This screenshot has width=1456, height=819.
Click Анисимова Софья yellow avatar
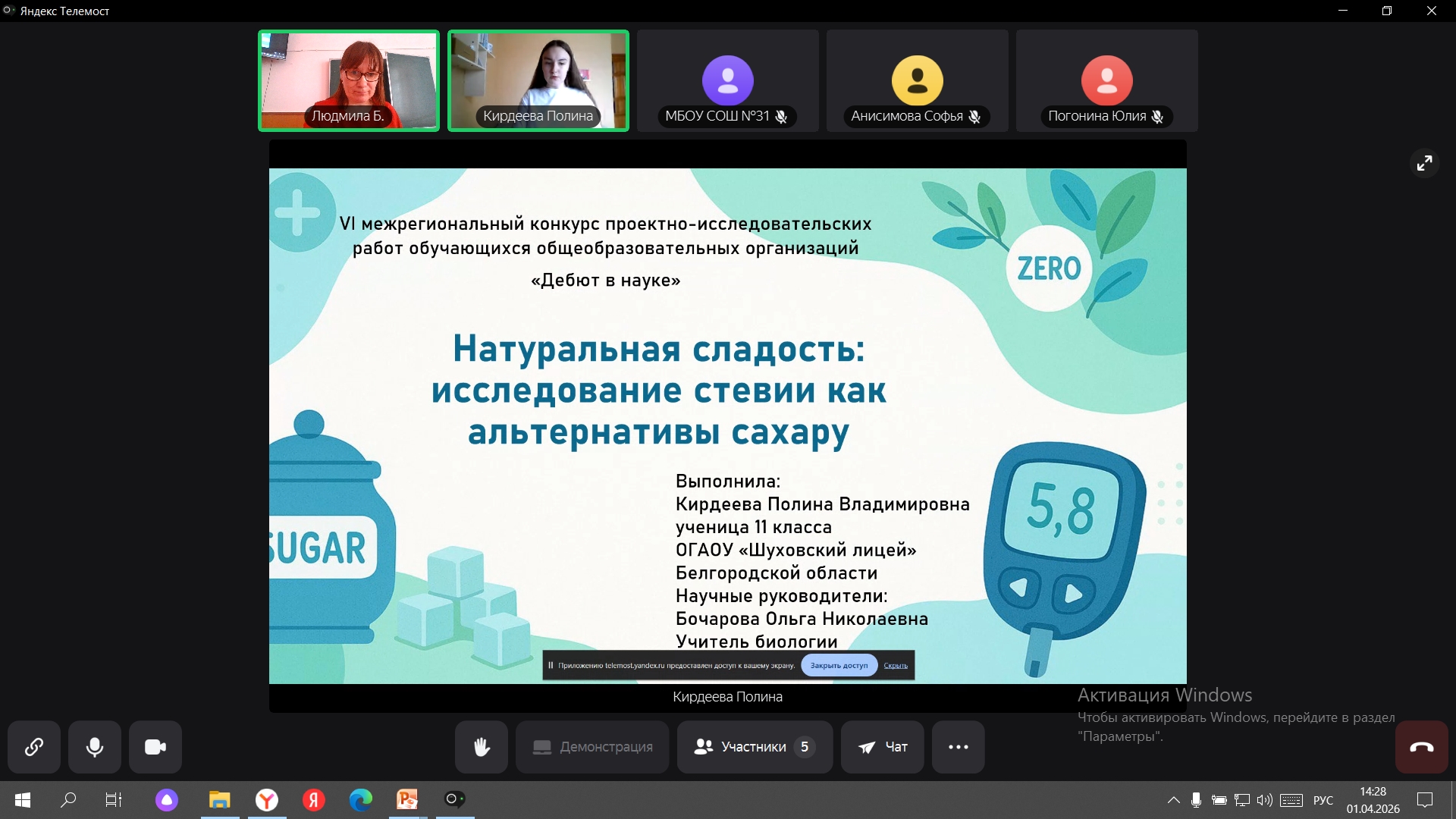click(918, 80)
